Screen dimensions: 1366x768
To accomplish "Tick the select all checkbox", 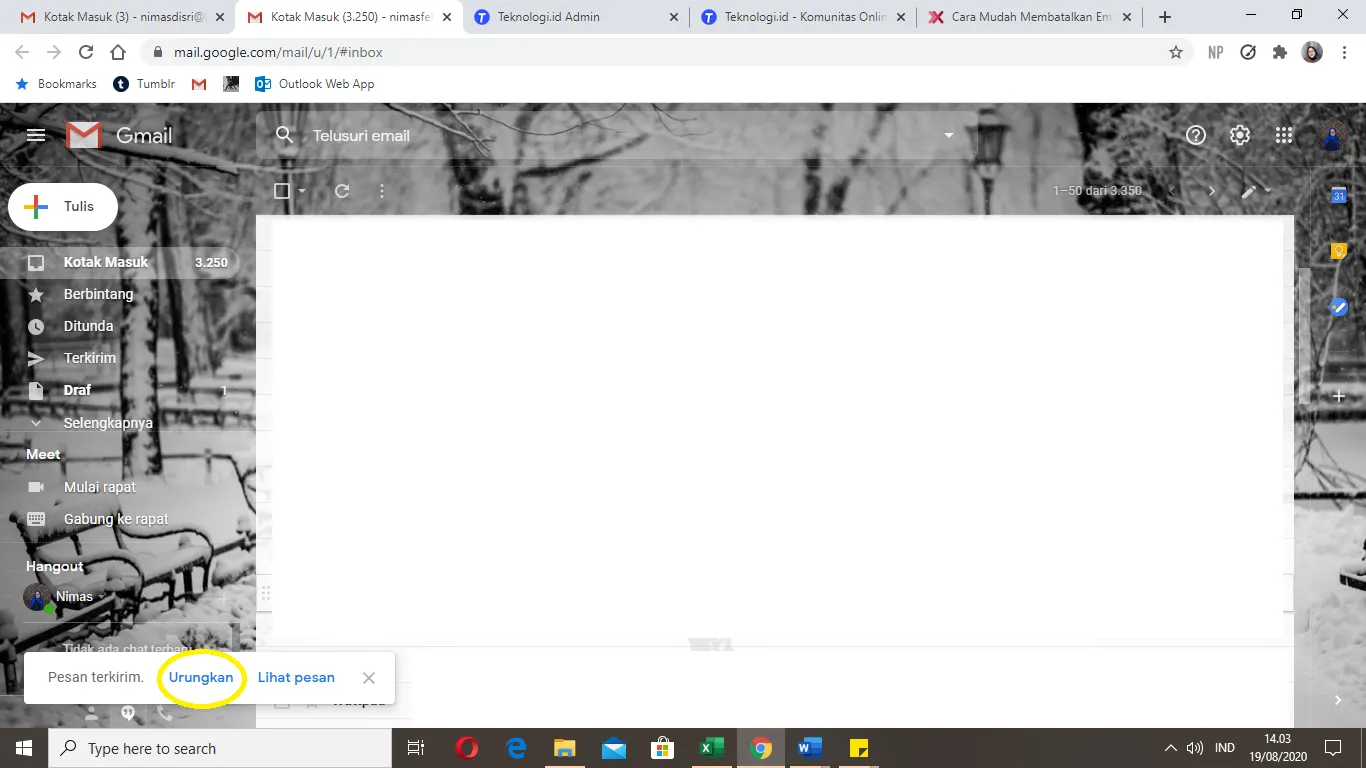I will click(x=282, y=191).
